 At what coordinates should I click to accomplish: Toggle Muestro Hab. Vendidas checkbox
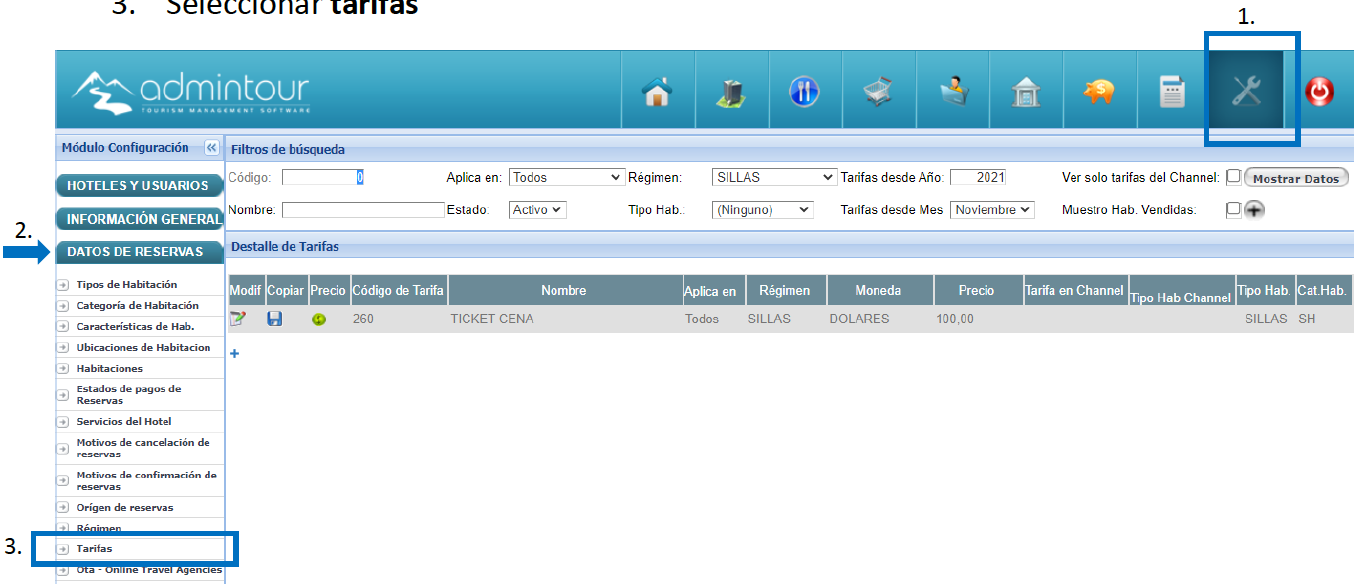coord(1233,209)
